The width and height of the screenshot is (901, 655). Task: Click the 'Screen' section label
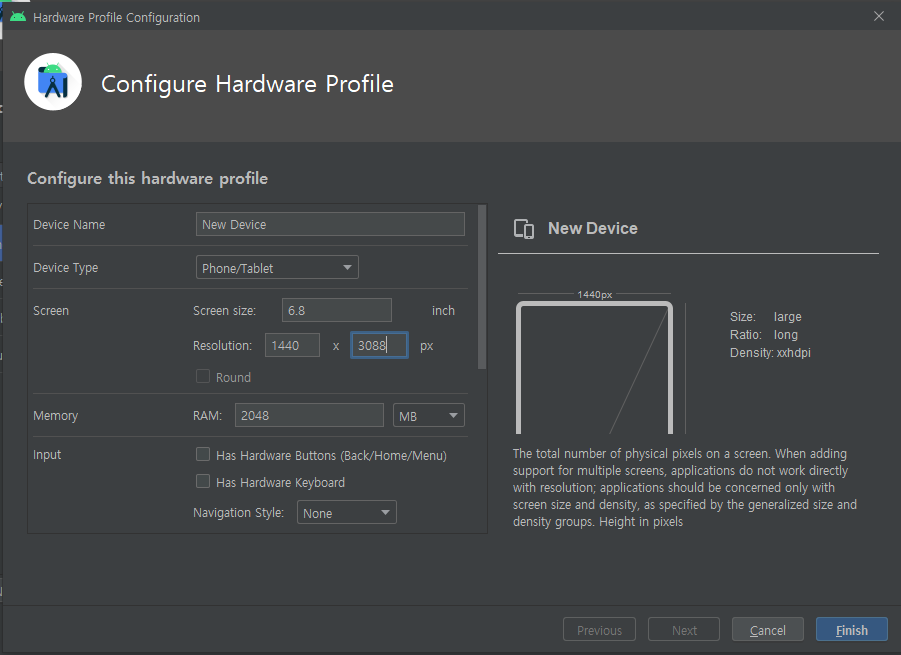(x=51, y=310)
